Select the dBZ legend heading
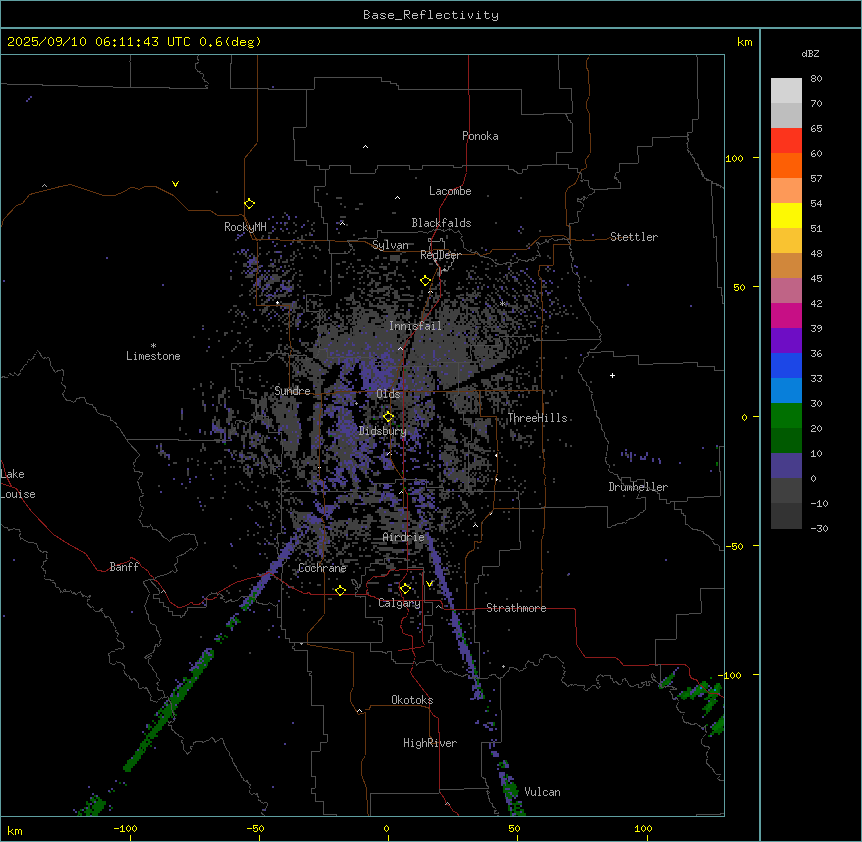Image resolution: width=862 pixels, height=842 pixels. (810, 53)
